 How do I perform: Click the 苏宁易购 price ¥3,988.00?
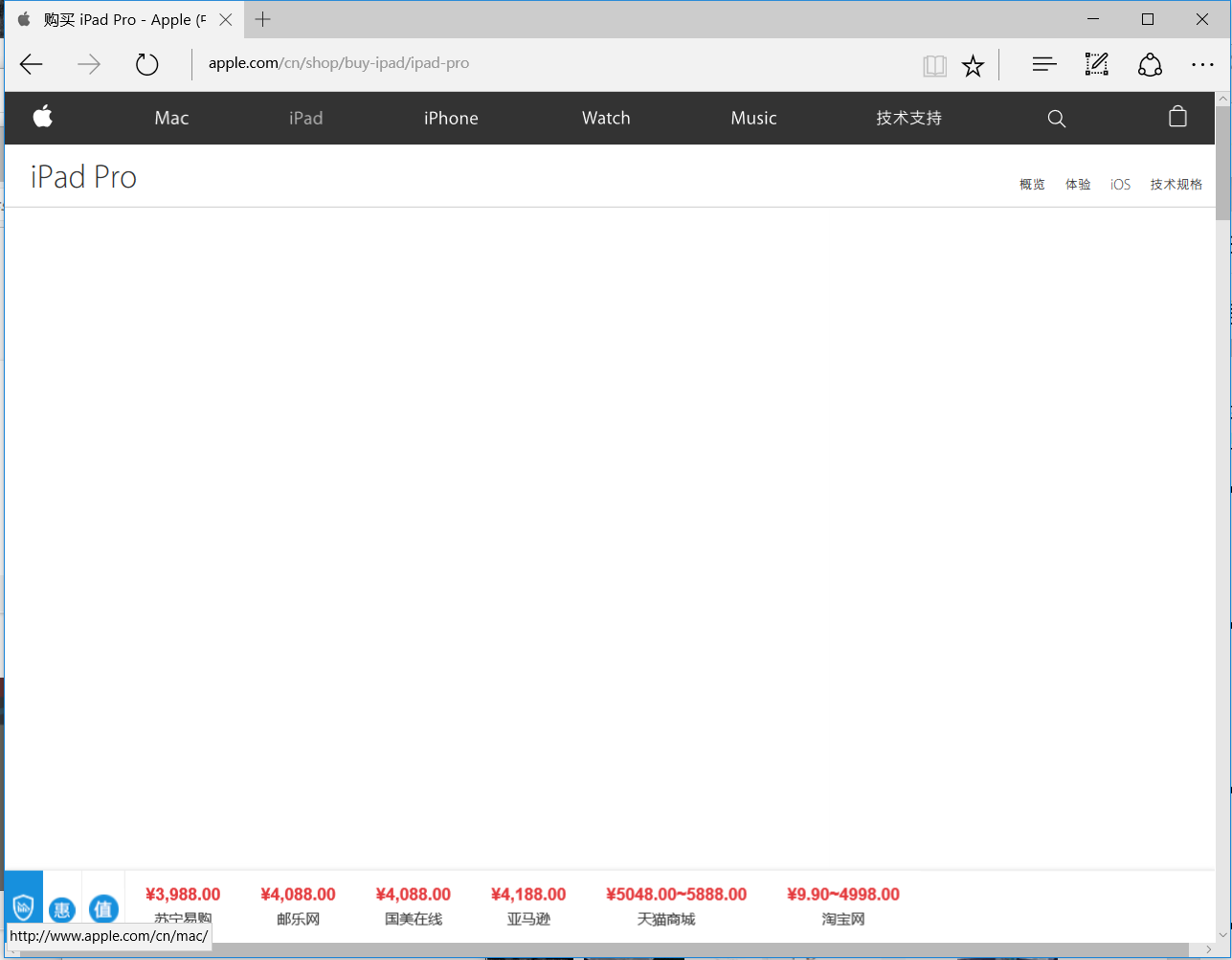[x=183, y=895]
